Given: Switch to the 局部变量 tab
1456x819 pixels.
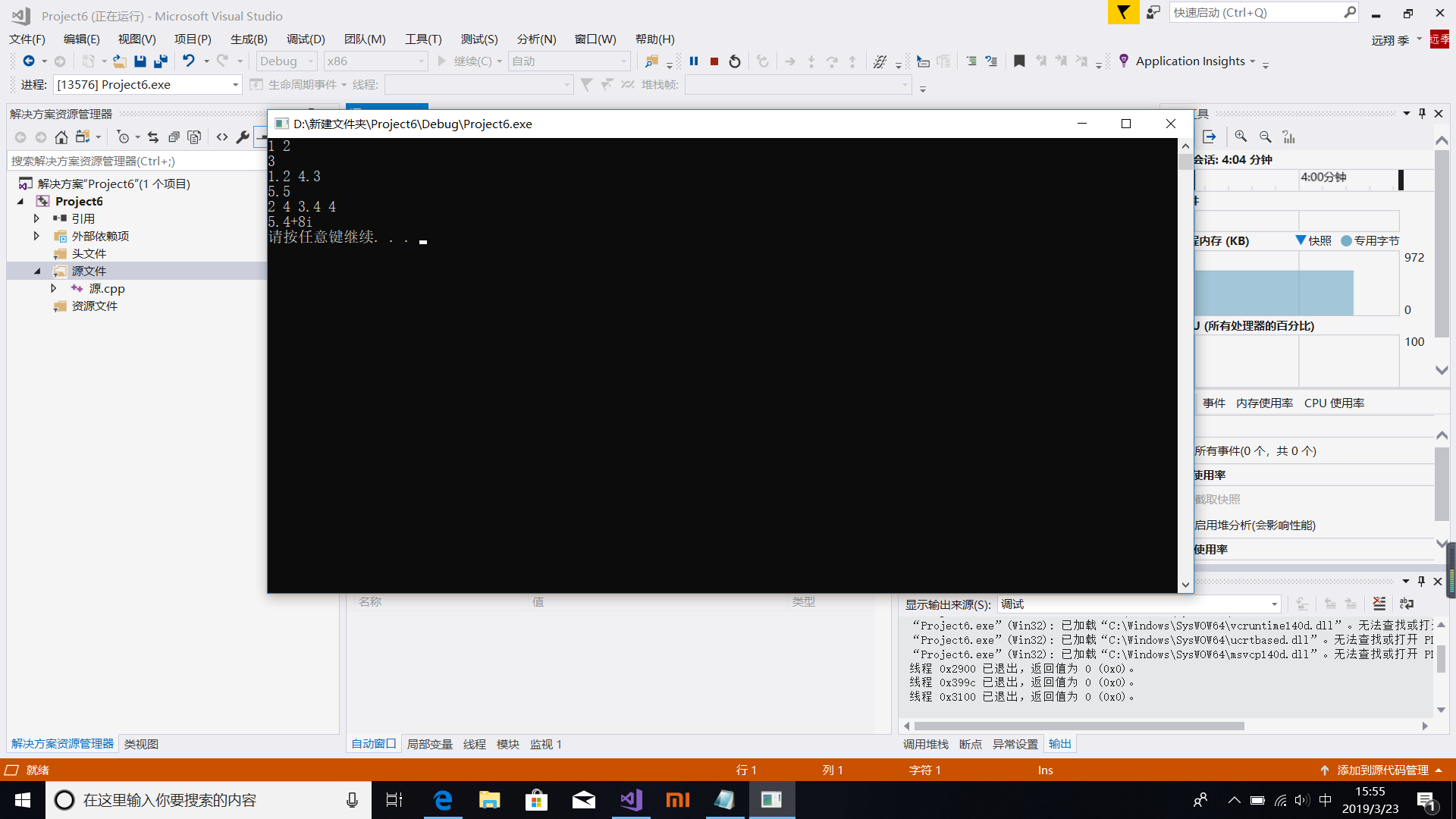Looking at the screenshot, I should coord(429,744).
